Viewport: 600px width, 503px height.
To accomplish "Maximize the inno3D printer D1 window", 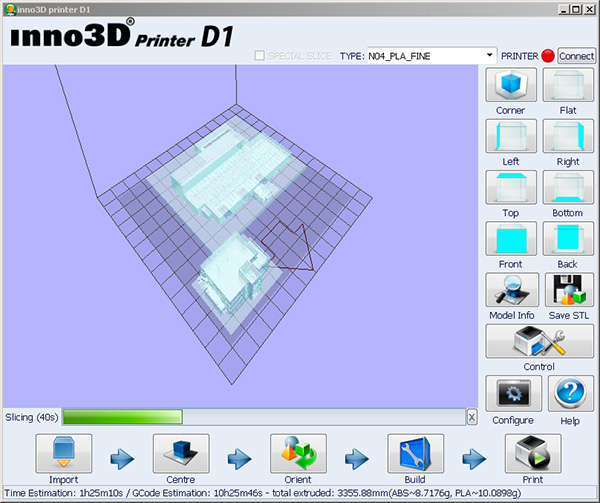I will pos(576,10).
